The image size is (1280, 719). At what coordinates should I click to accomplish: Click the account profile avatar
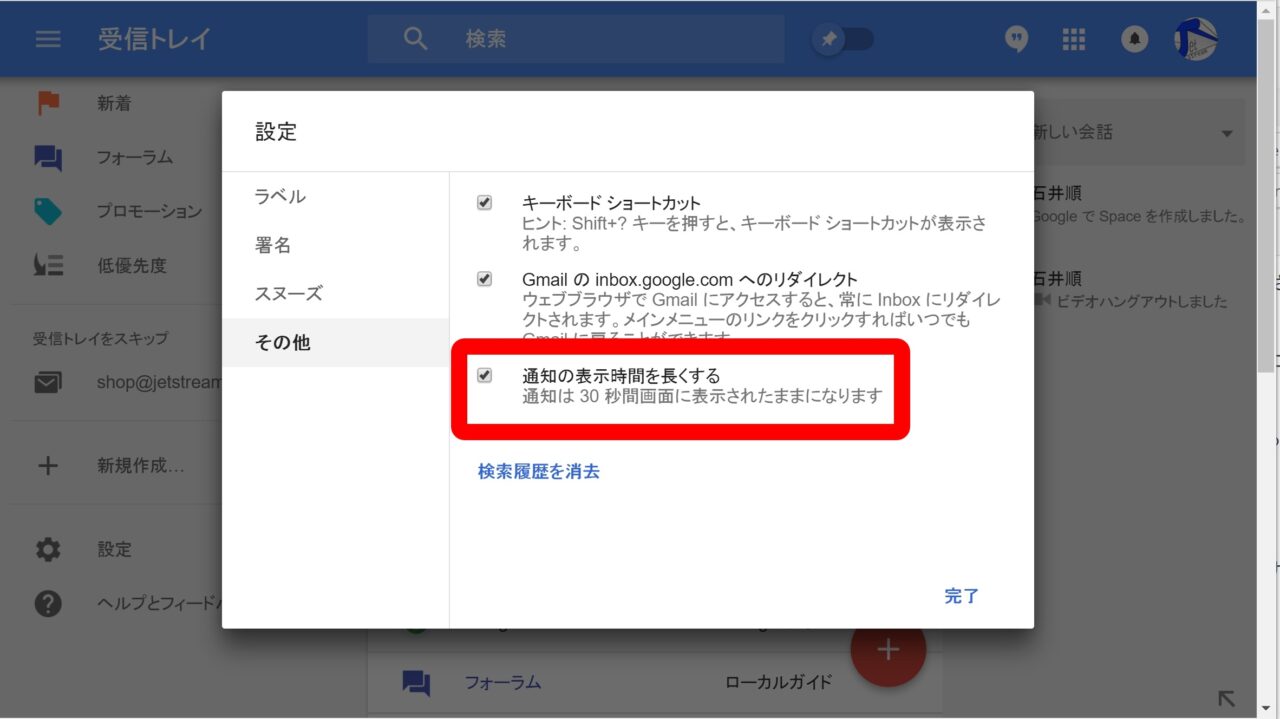coord(1195,39)
